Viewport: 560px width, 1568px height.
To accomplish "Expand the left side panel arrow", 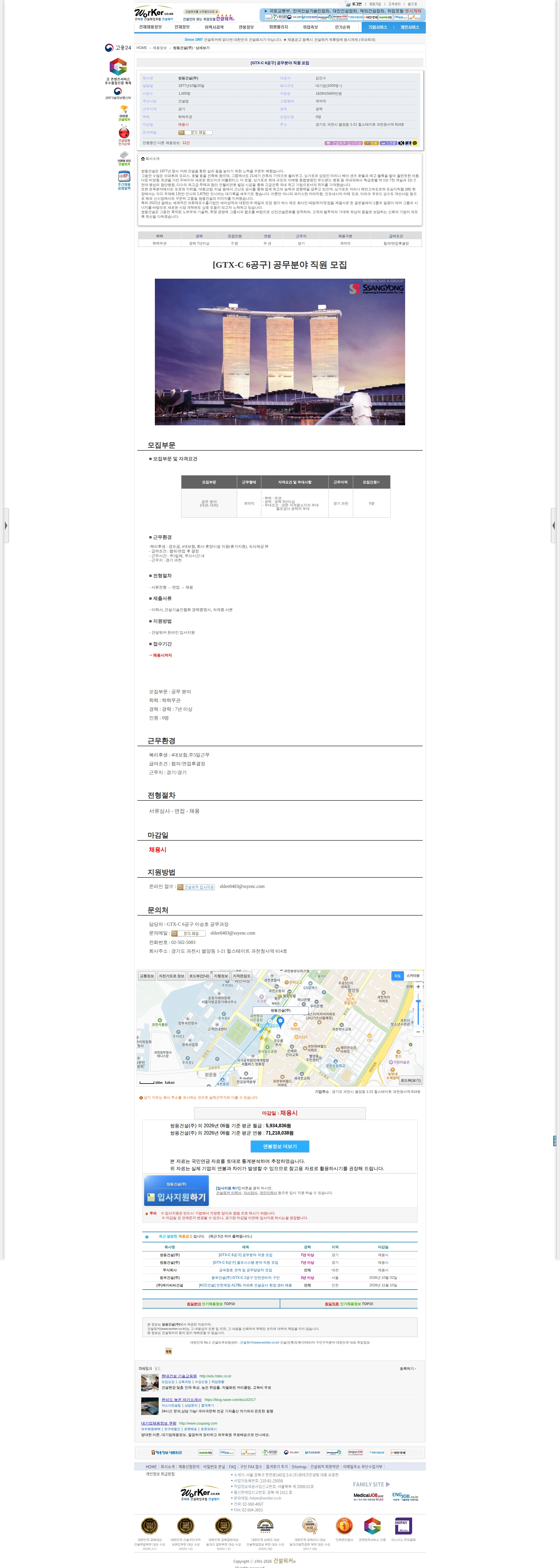I will pos(6,525).
